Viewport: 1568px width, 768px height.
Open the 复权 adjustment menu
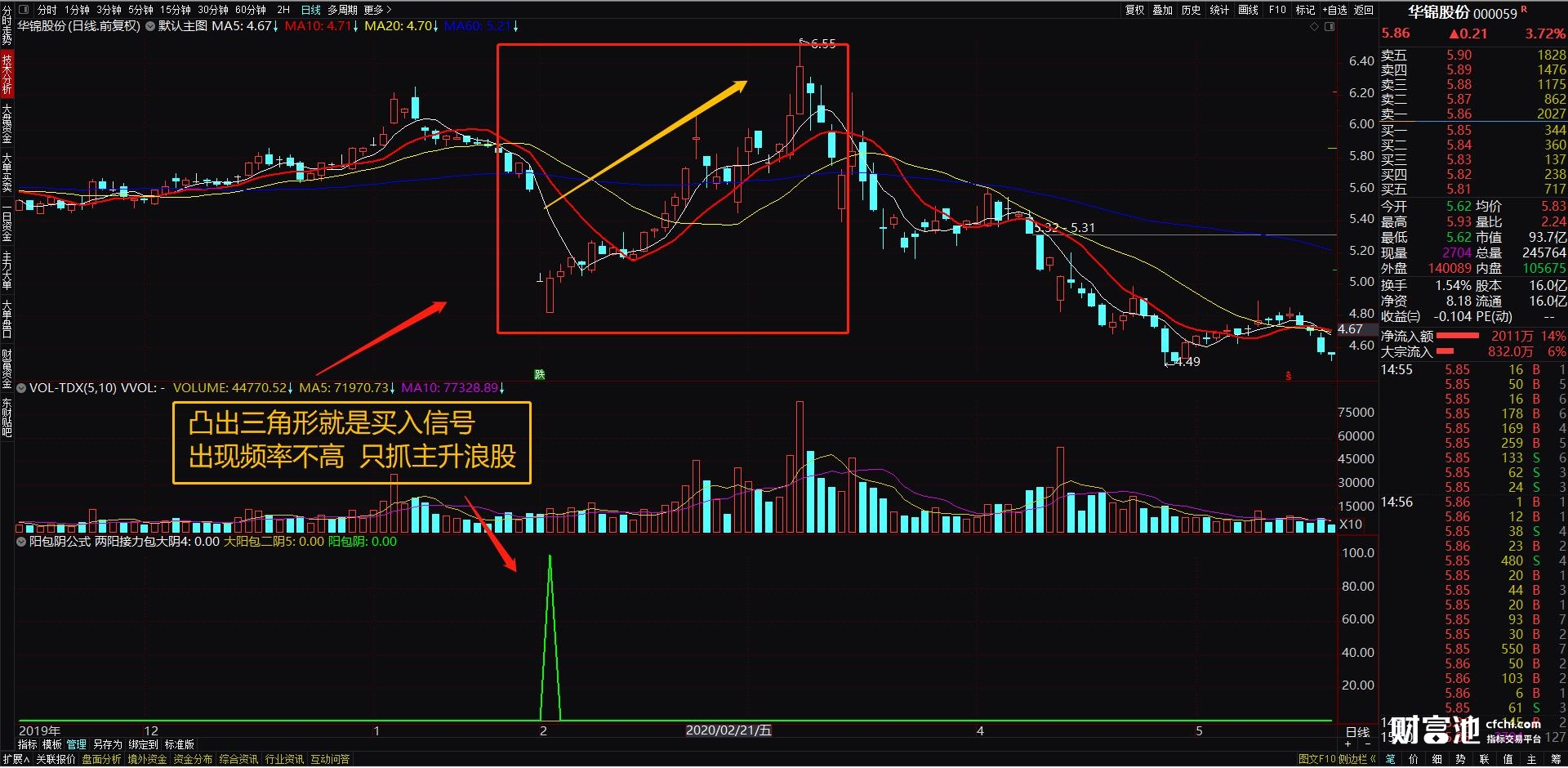click(x=1135, y=10)
